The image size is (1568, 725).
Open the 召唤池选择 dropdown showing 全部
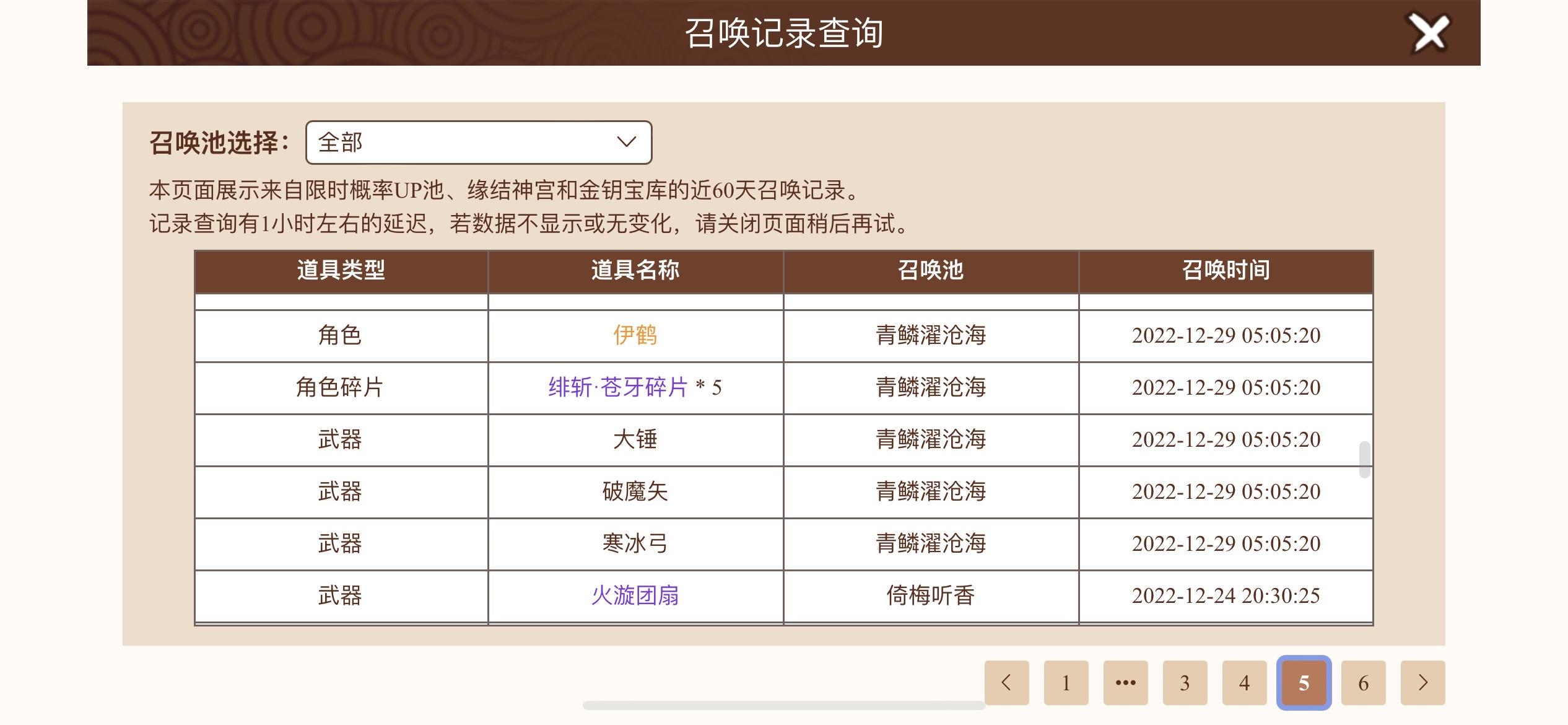479,143
